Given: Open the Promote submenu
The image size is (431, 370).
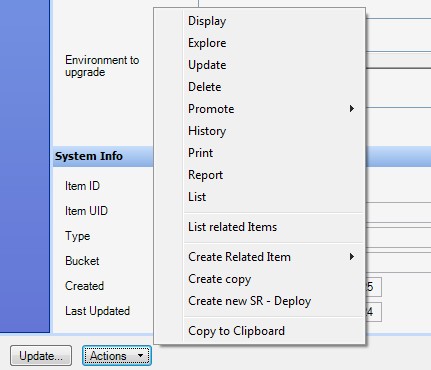Looking at the screenshot, I should point(259,109).
